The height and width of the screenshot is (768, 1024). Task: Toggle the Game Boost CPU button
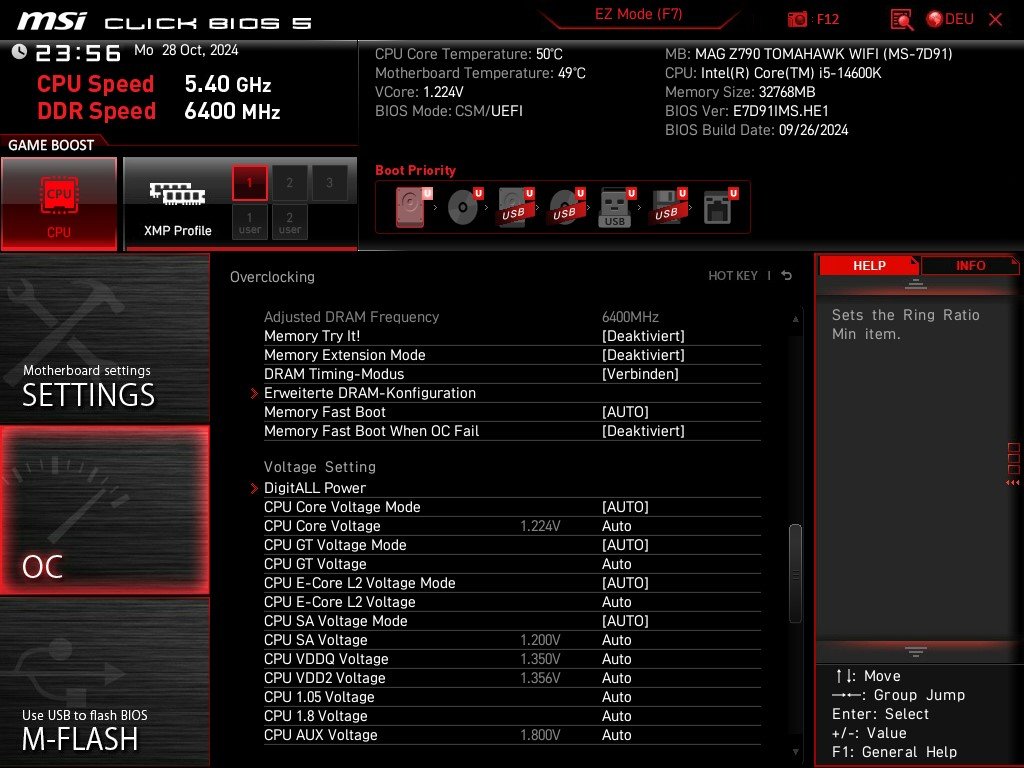point(59,204)
